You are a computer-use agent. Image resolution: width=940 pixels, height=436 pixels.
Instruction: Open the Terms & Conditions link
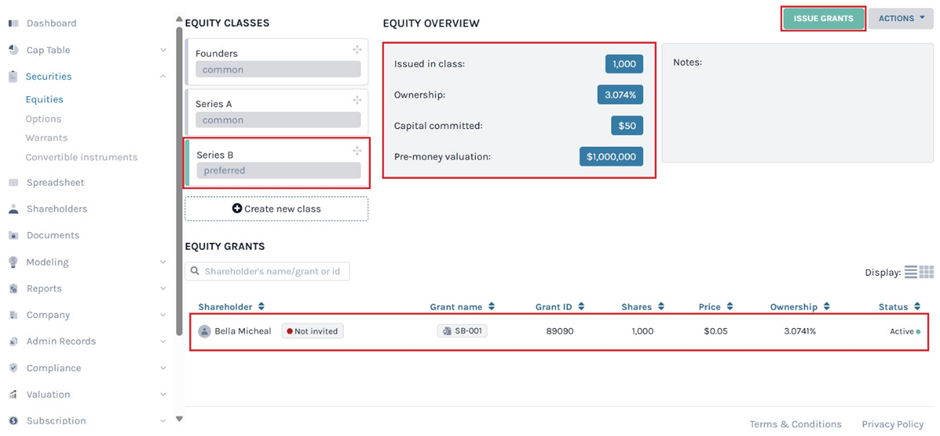pos(796,424)
